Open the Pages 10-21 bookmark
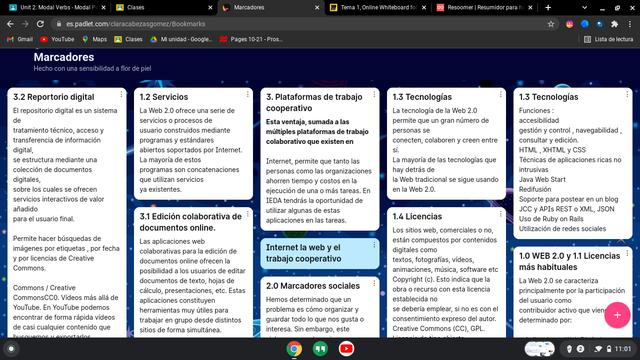Image resolution: width=640 pixels, height=360 pixels. pos(251,39)
